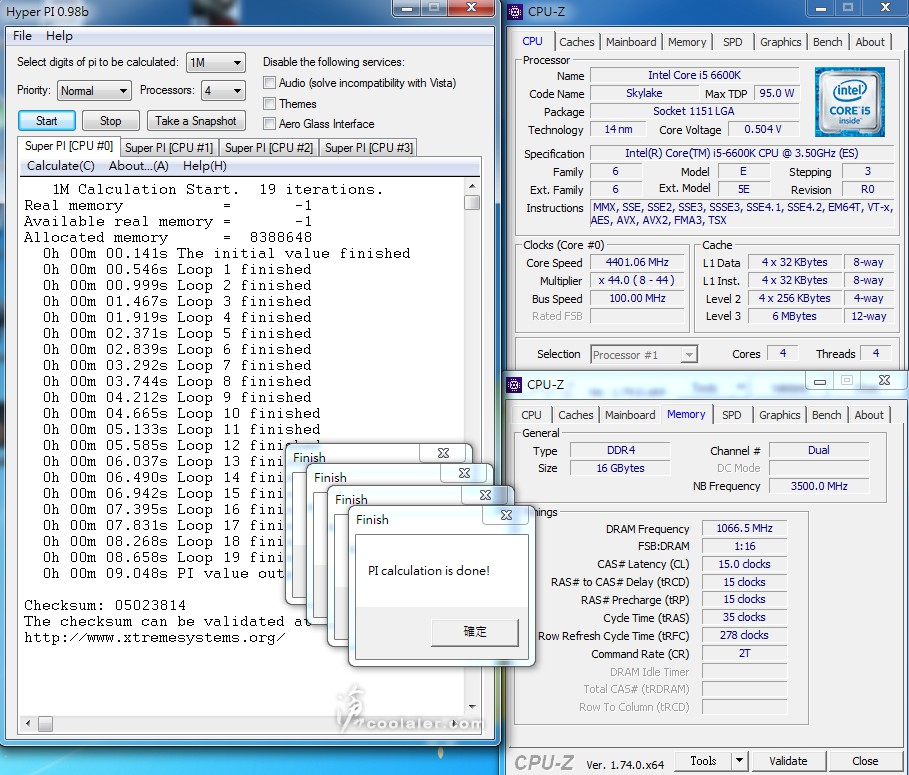Toggle the Aero Glass Interface checkbox

click(x=269, y=123)
